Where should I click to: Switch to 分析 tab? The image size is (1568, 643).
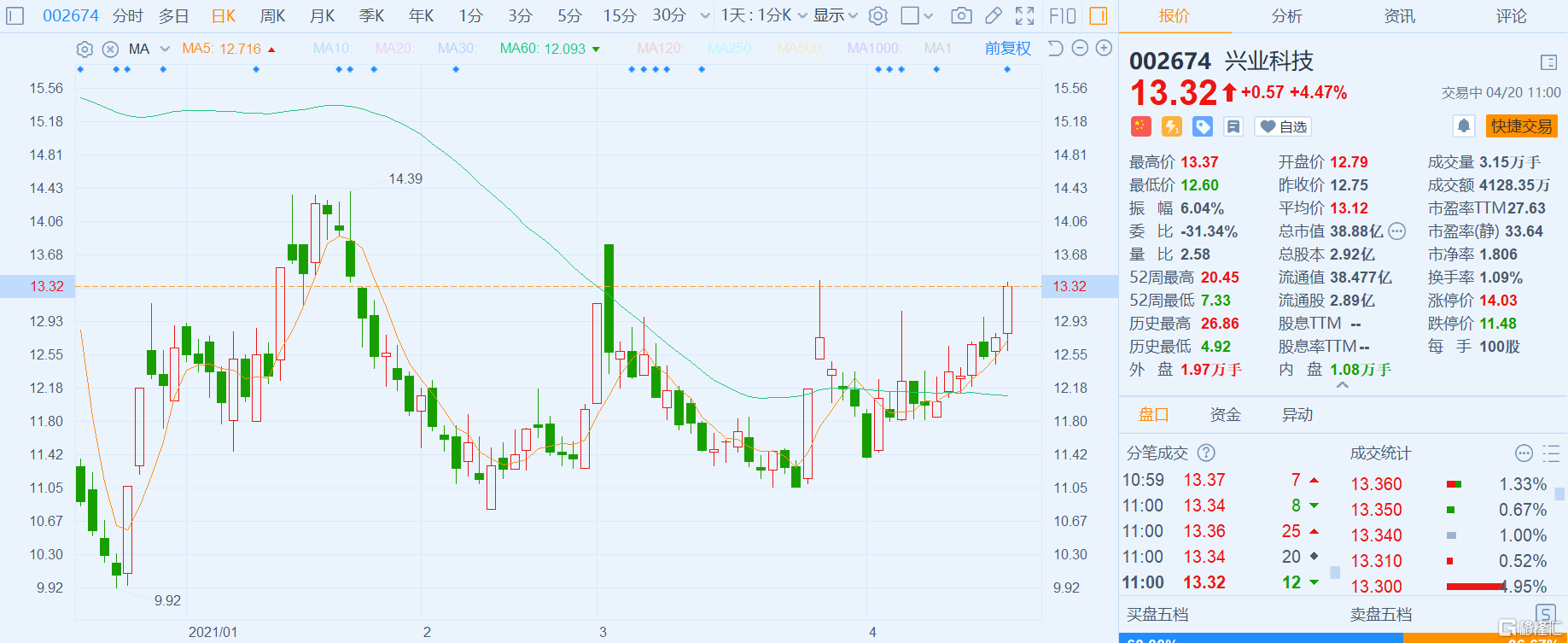[x=1286, y=16]
